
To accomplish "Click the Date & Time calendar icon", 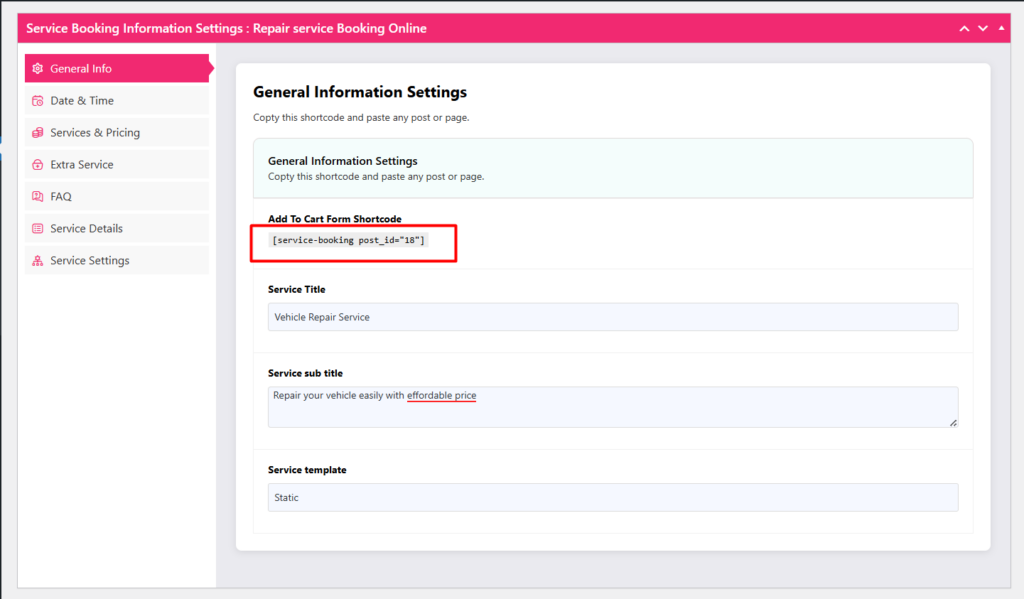I will click(38, 101).
